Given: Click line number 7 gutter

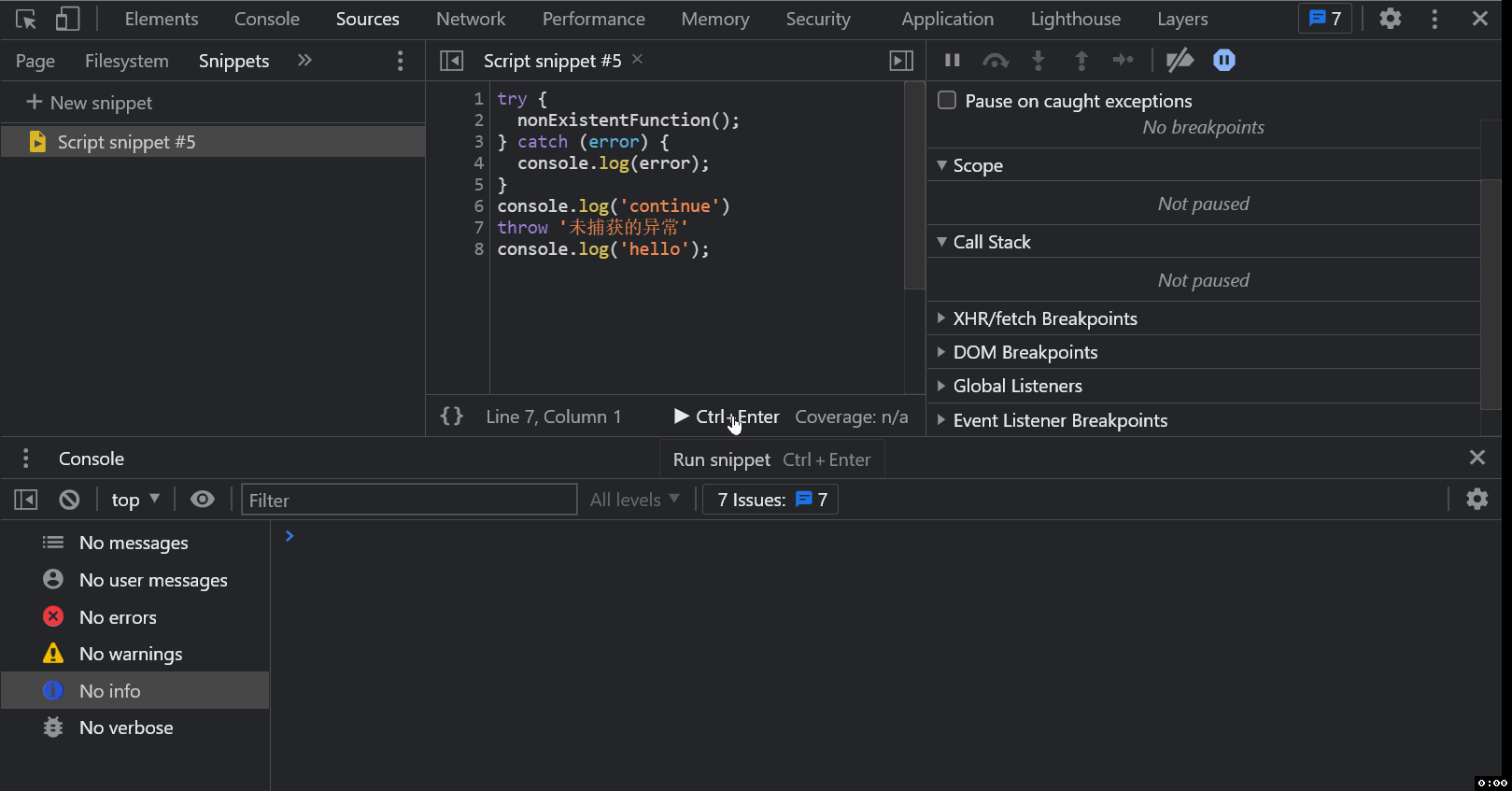Looking at the screenshot, I should 478,227.
